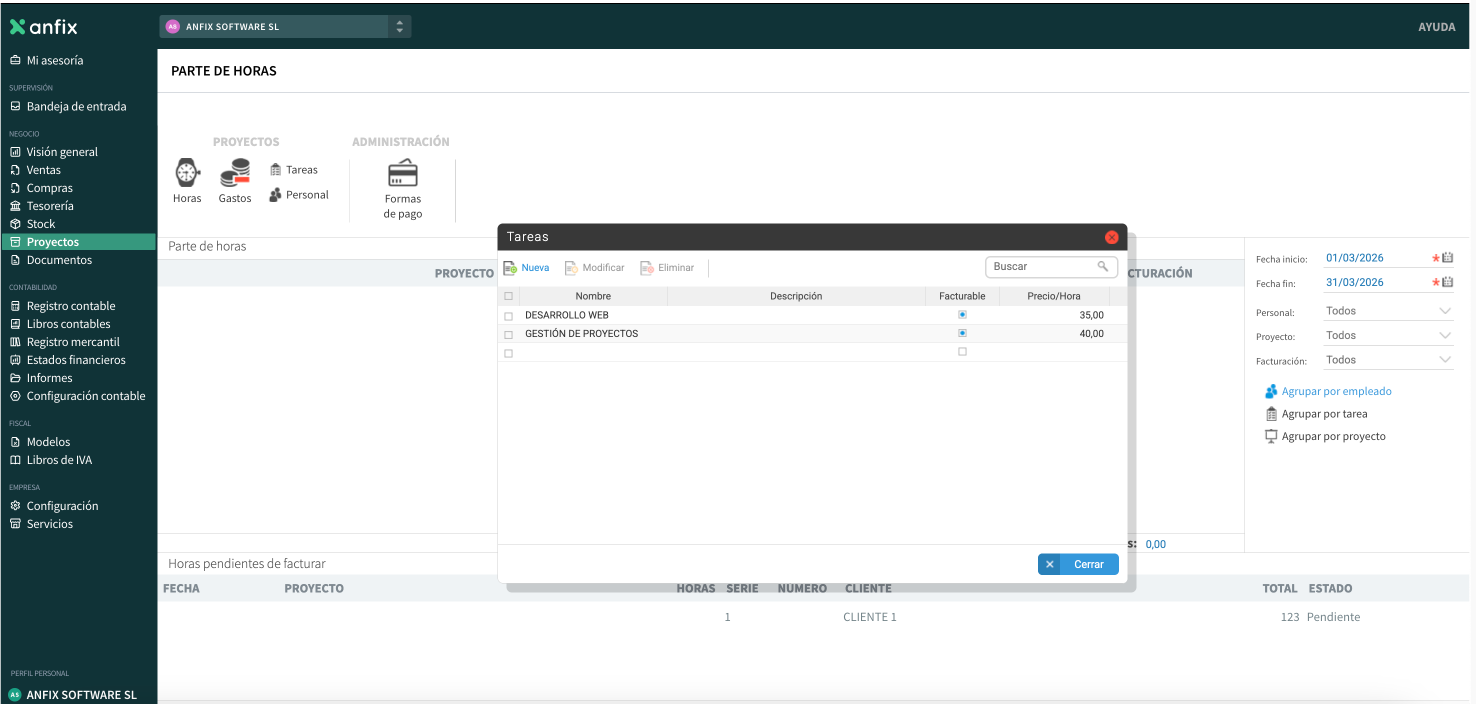Open calendar icon for Fecha inicio
Screen dimensions: 1476x704
click(x=1447, y=258)
